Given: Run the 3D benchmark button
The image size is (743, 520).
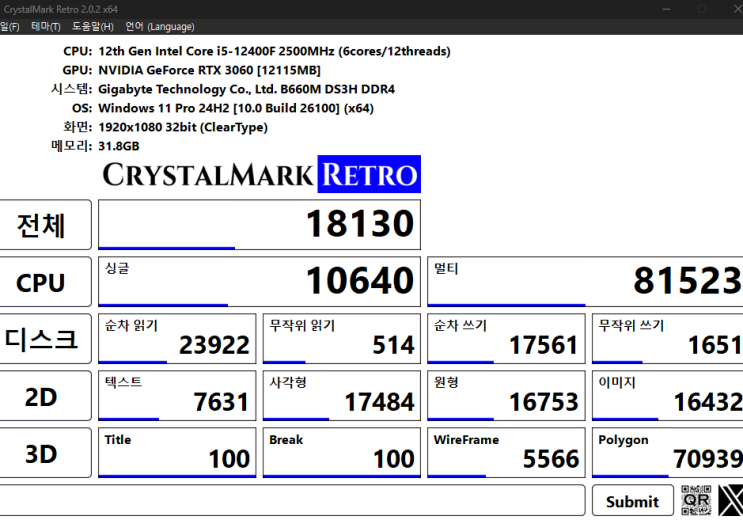Looking at the screenshot, I should click(45, 453).
